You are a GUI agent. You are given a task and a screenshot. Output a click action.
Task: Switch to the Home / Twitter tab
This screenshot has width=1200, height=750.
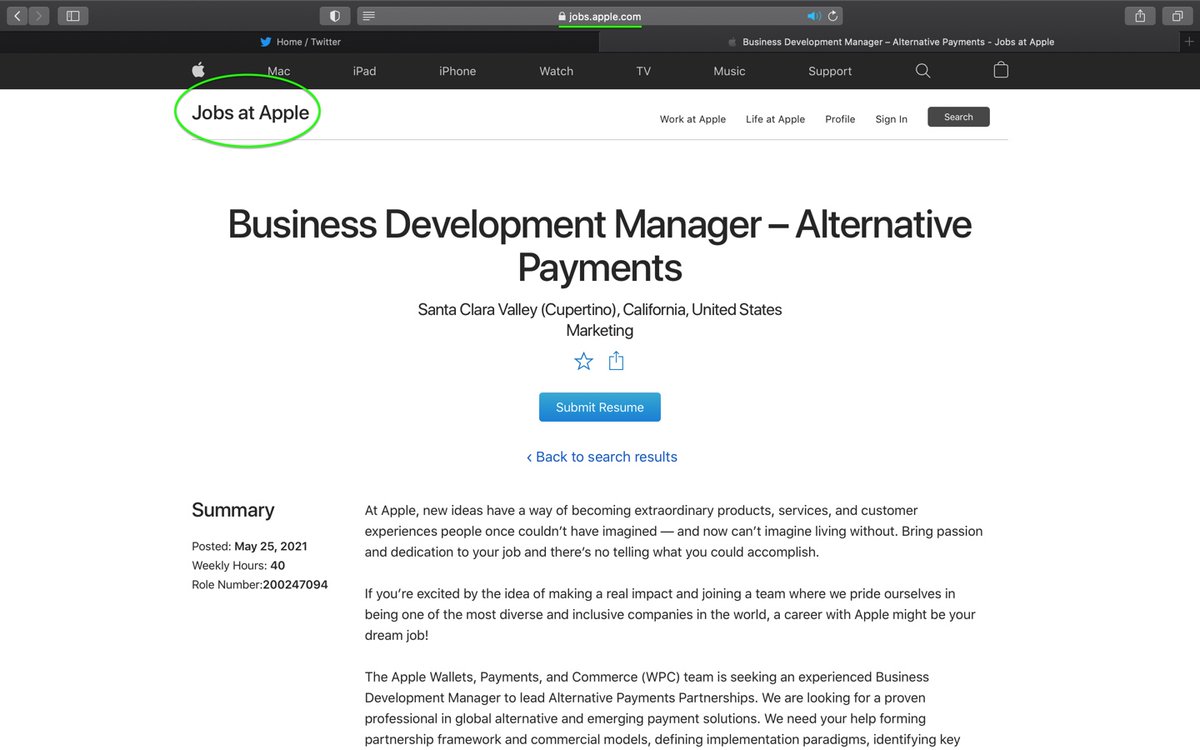(300, 42)
